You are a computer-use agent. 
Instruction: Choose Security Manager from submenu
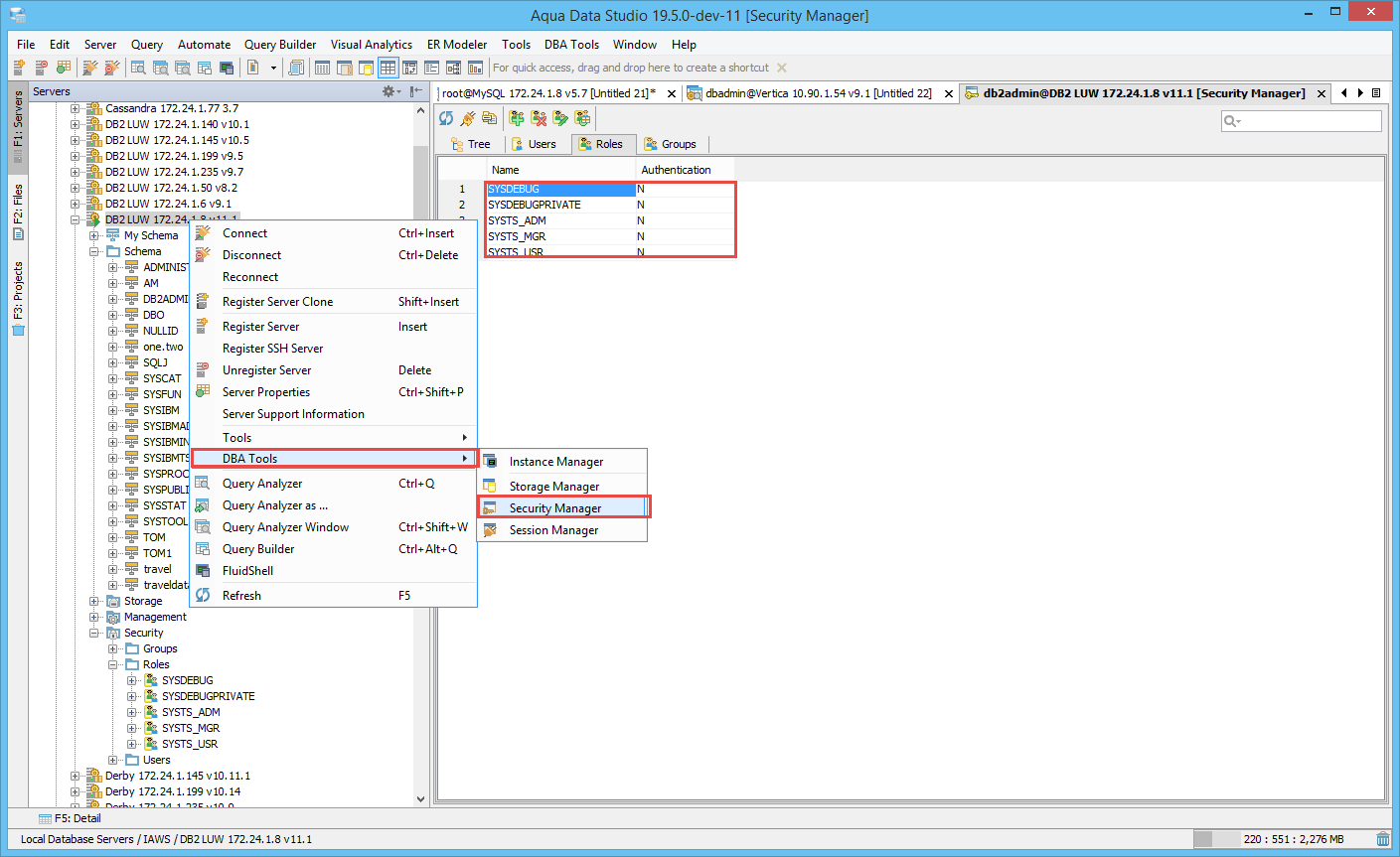(563, 508)
